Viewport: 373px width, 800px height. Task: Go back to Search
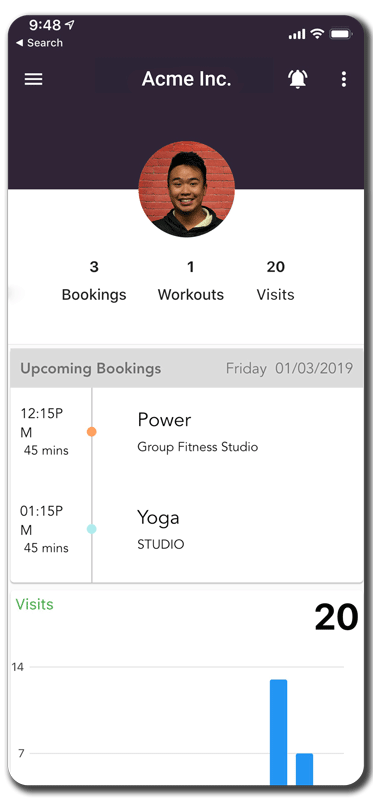[39, 43]
